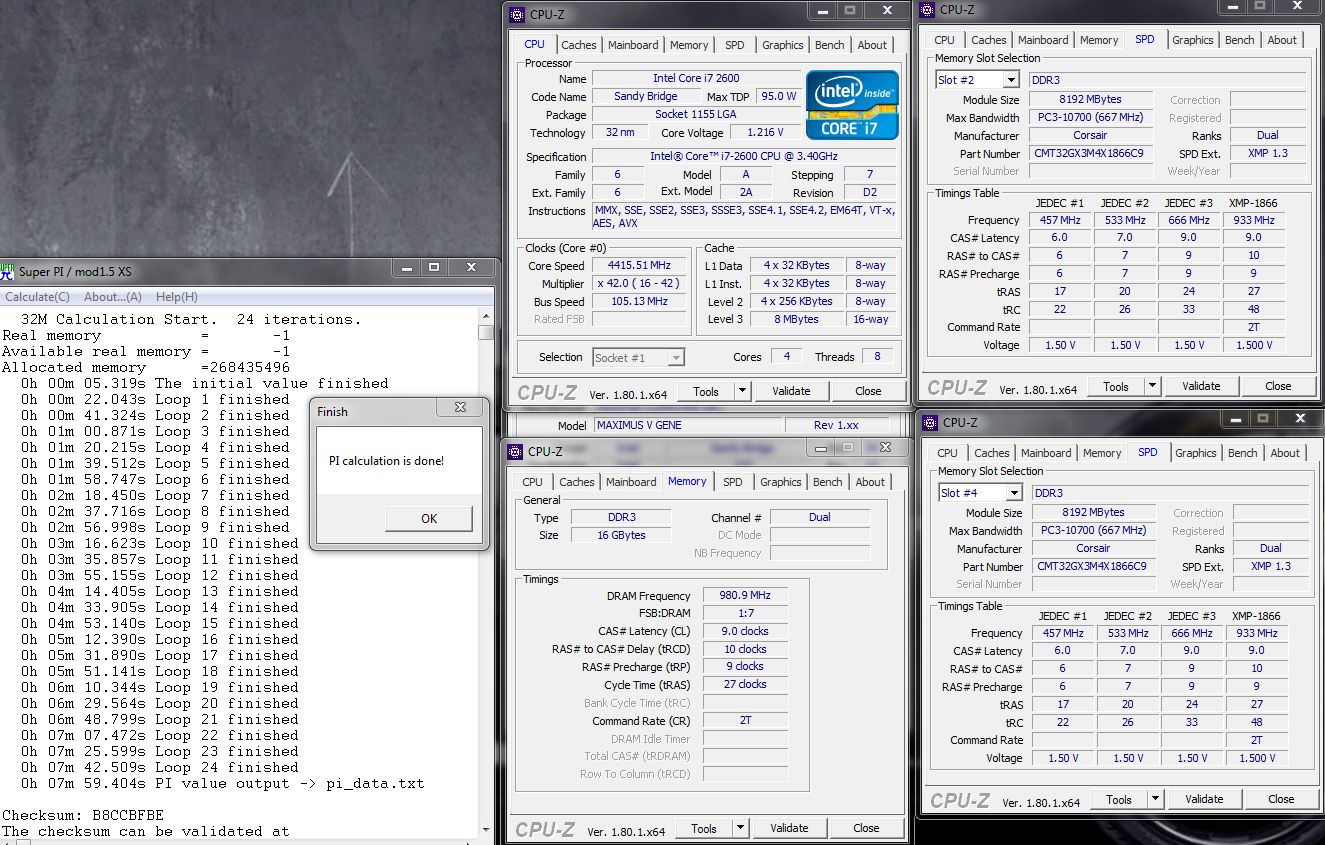Screen dimensions: 1325x845
Task: Click CPU-Z icon in the Slot #2 SPD window title
Action: point(929,9)
